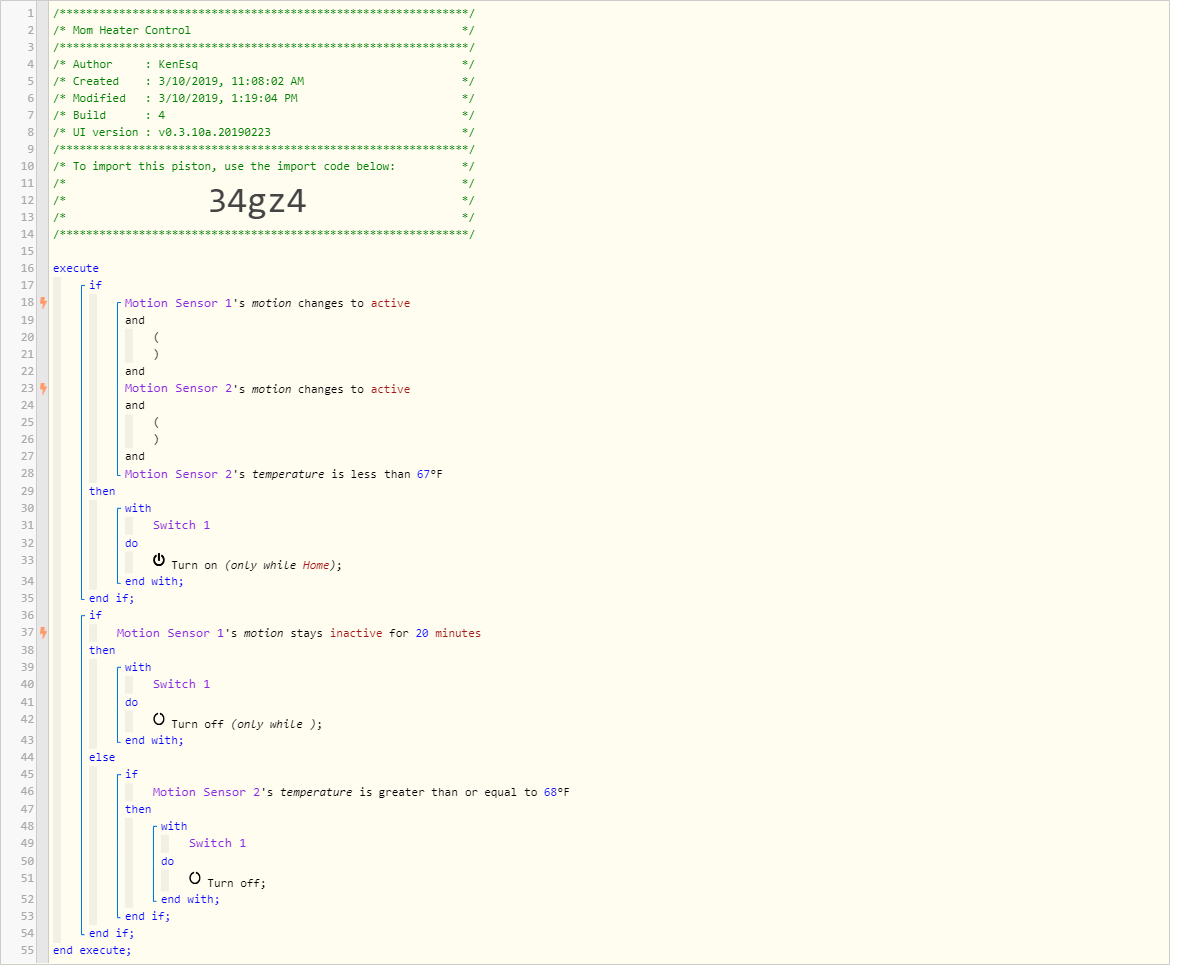Click the and operator on line 24

pyautogui.click(x=135, y=406)
